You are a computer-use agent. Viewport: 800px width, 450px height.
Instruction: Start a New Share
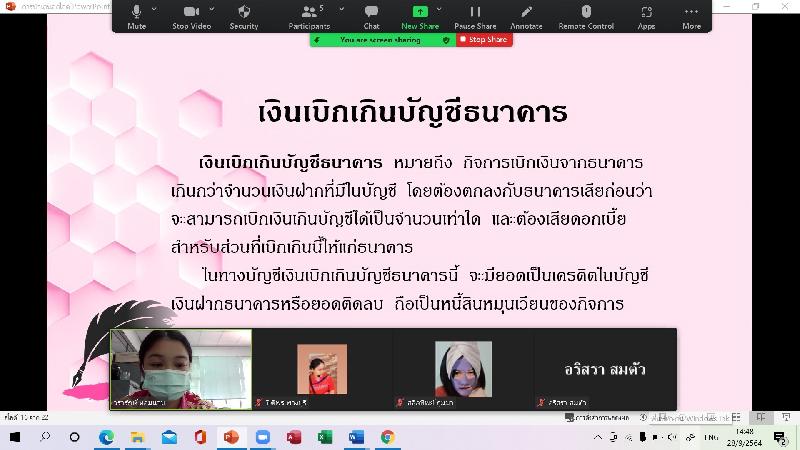[x=420, y=15]
